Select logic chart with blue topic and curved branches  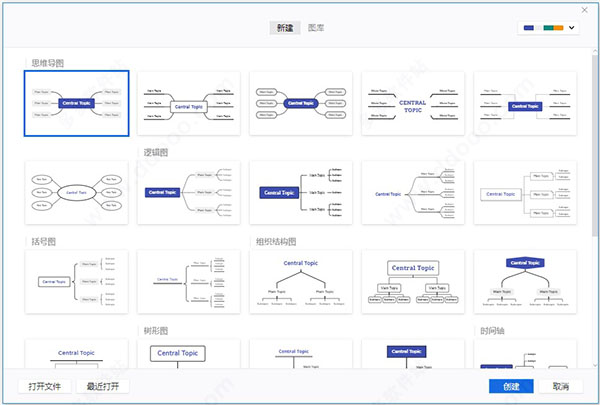click(x=189, y=193)
